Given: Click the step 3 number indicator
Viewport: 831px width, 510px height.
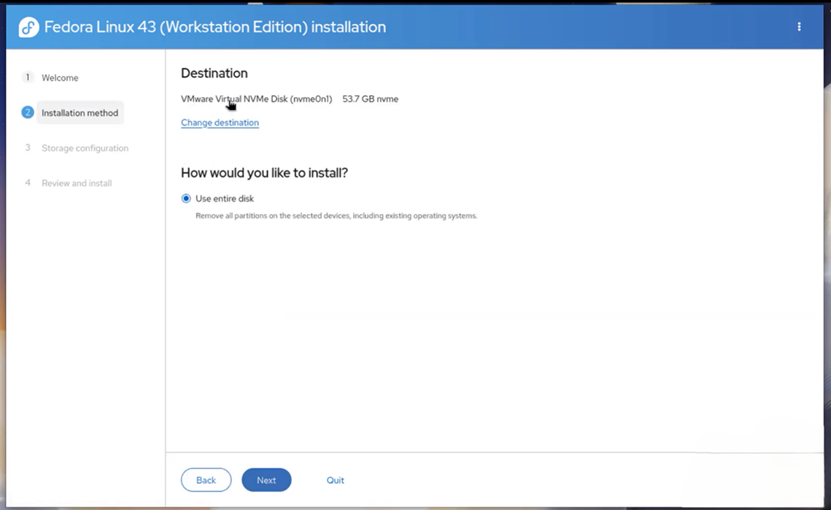Looking at the screenshot, I should coord(28,148).
